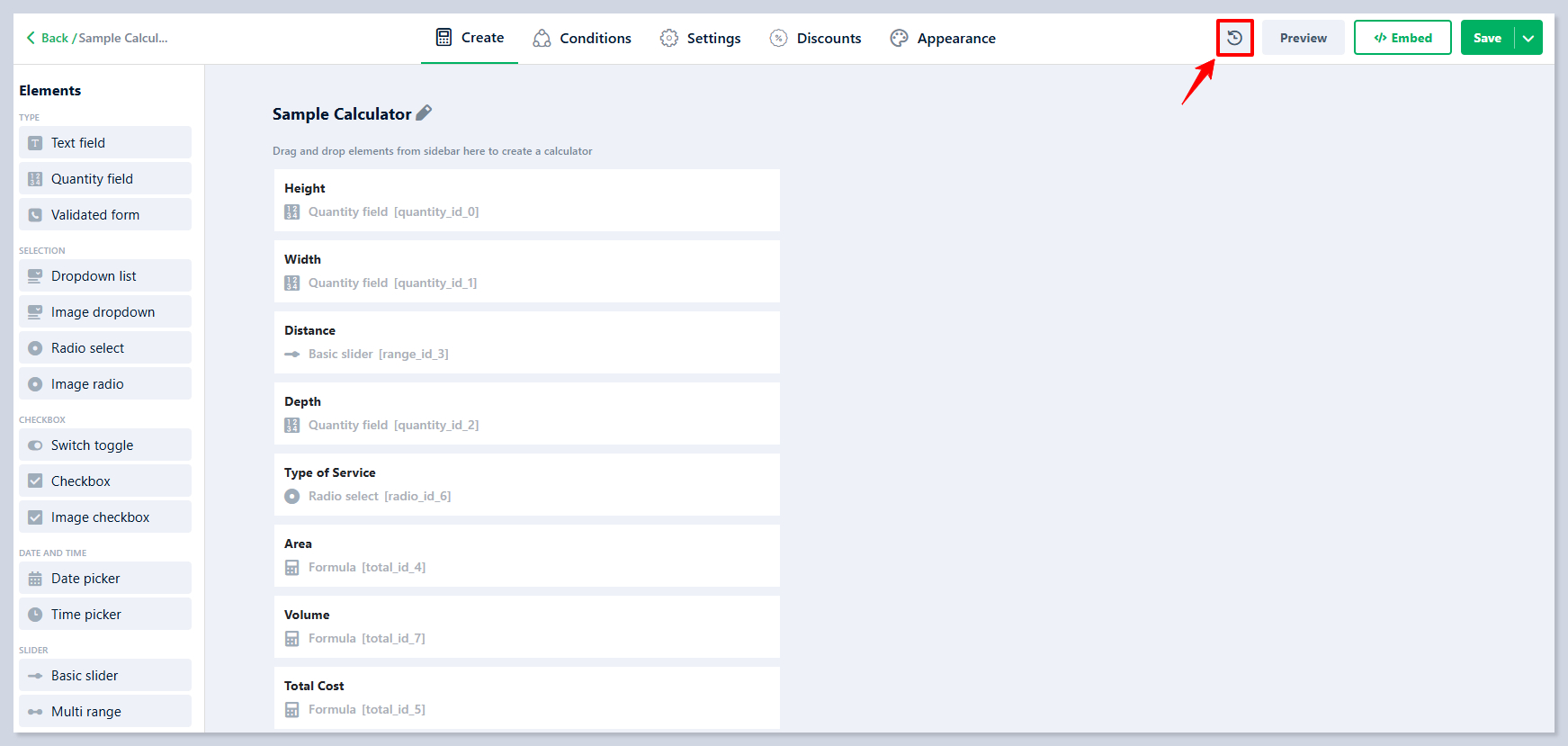Click the pencil icon beside Sample Calculator

pyautogui.click(x=424, y=113)
